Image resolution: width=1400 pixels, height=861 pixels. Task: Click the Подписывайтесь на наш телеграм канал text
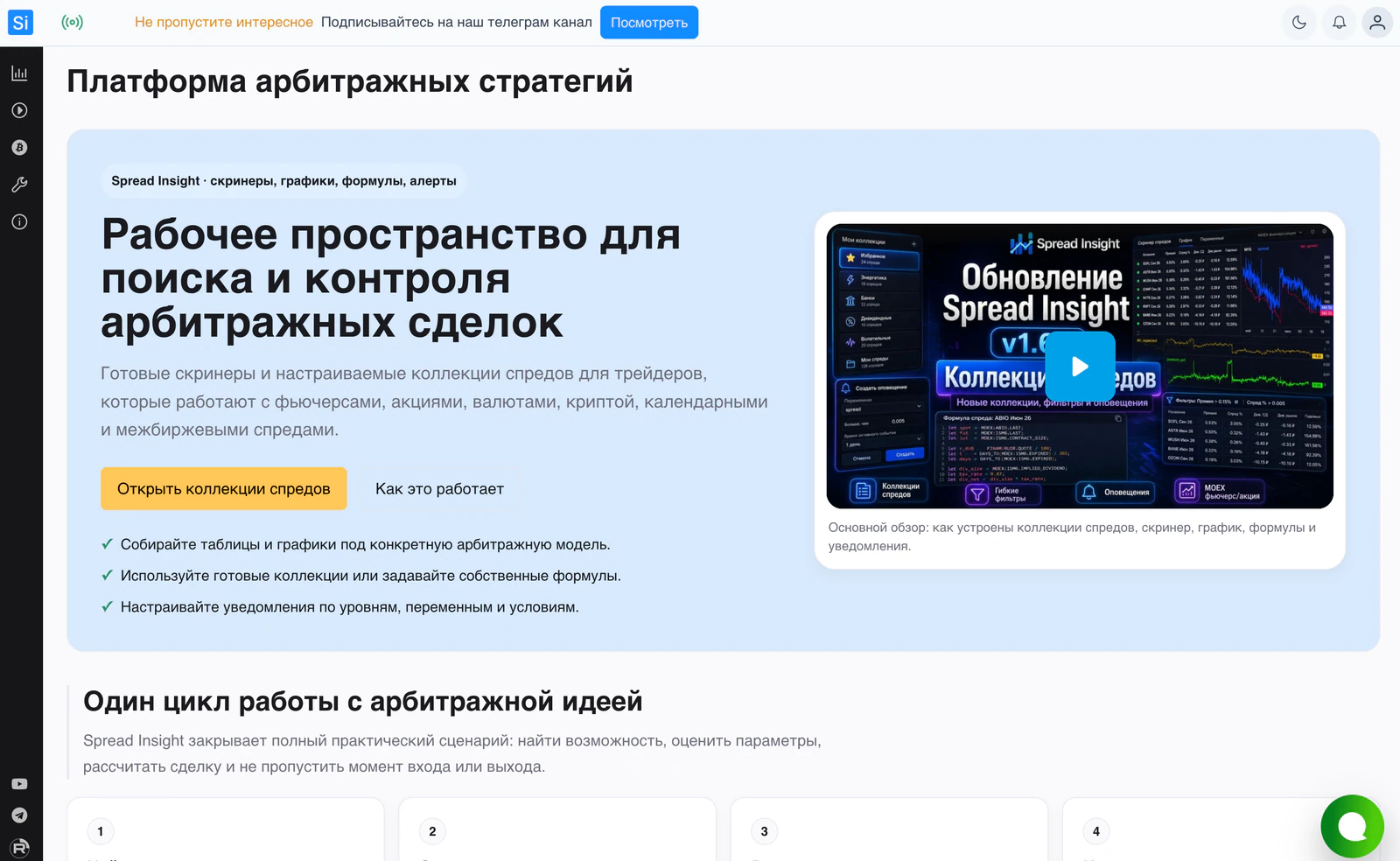pos(457,23)
